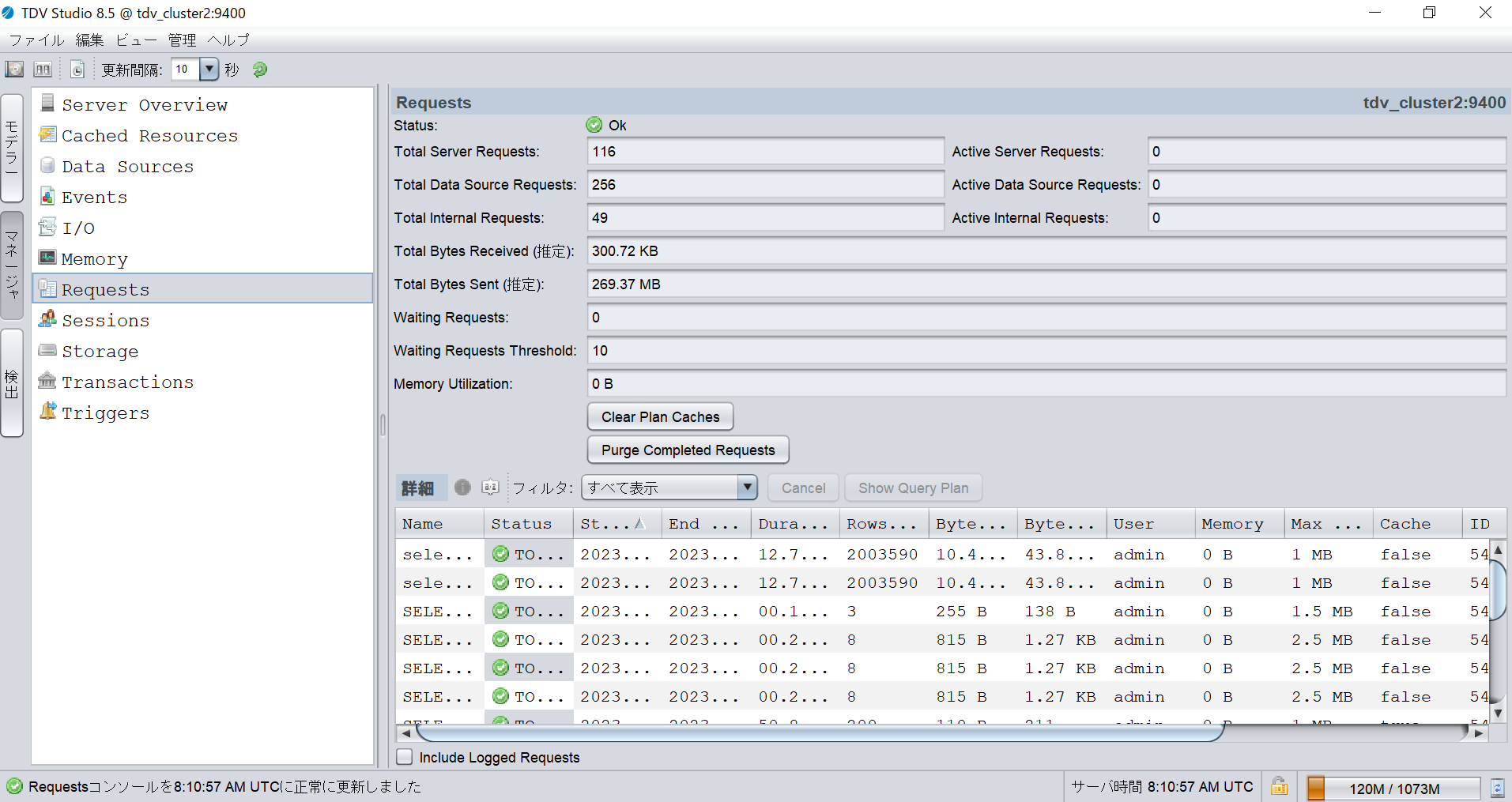Sort by the St... start time column header
Viewport: 1512px width, 802px height.
tap(617, 524)
